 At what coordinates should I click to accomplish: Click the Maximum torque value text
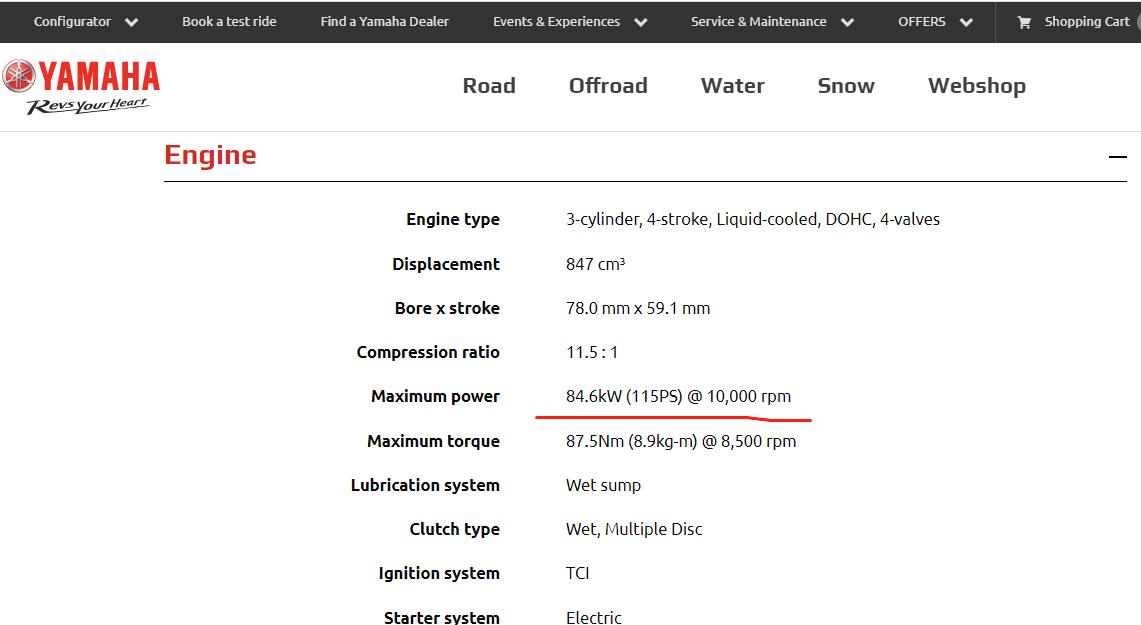click(x=681, y=441)
